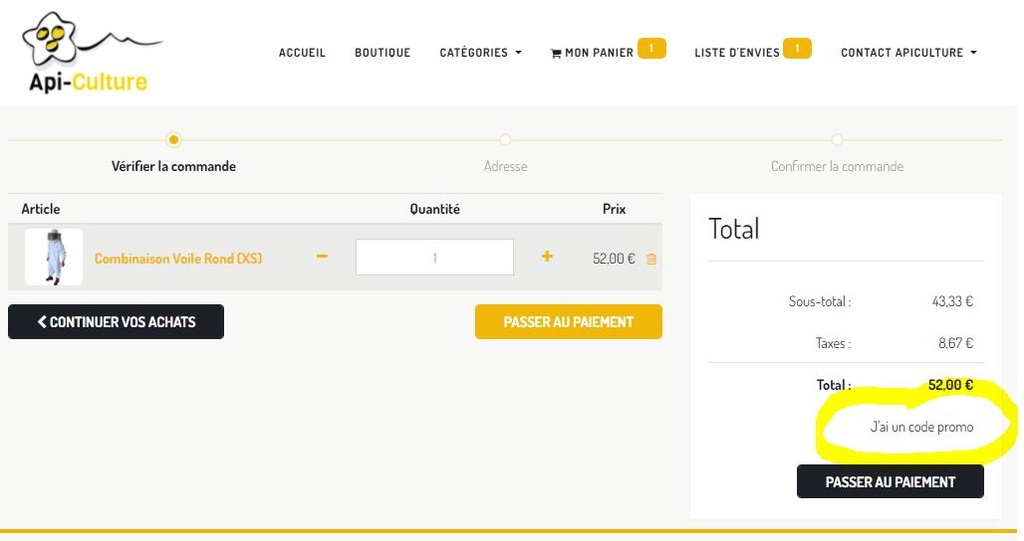
Task: Delete item using the trash icon
Action: 652,259
